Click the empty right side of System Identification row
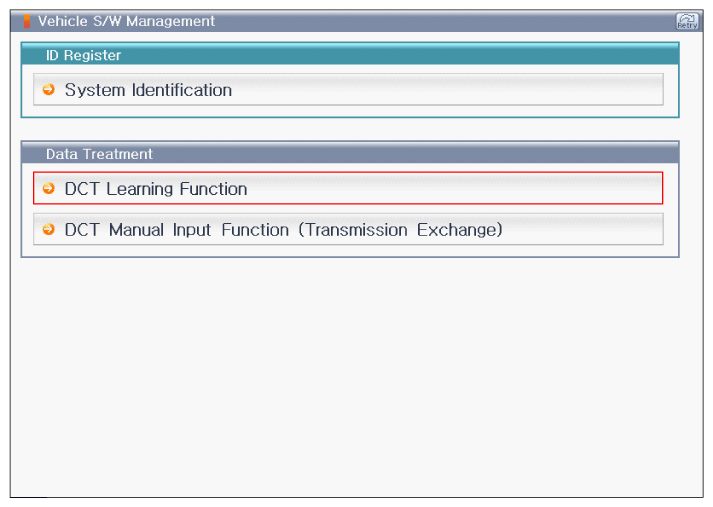Viewport: 713px width, 507px height. click(448, 90)
